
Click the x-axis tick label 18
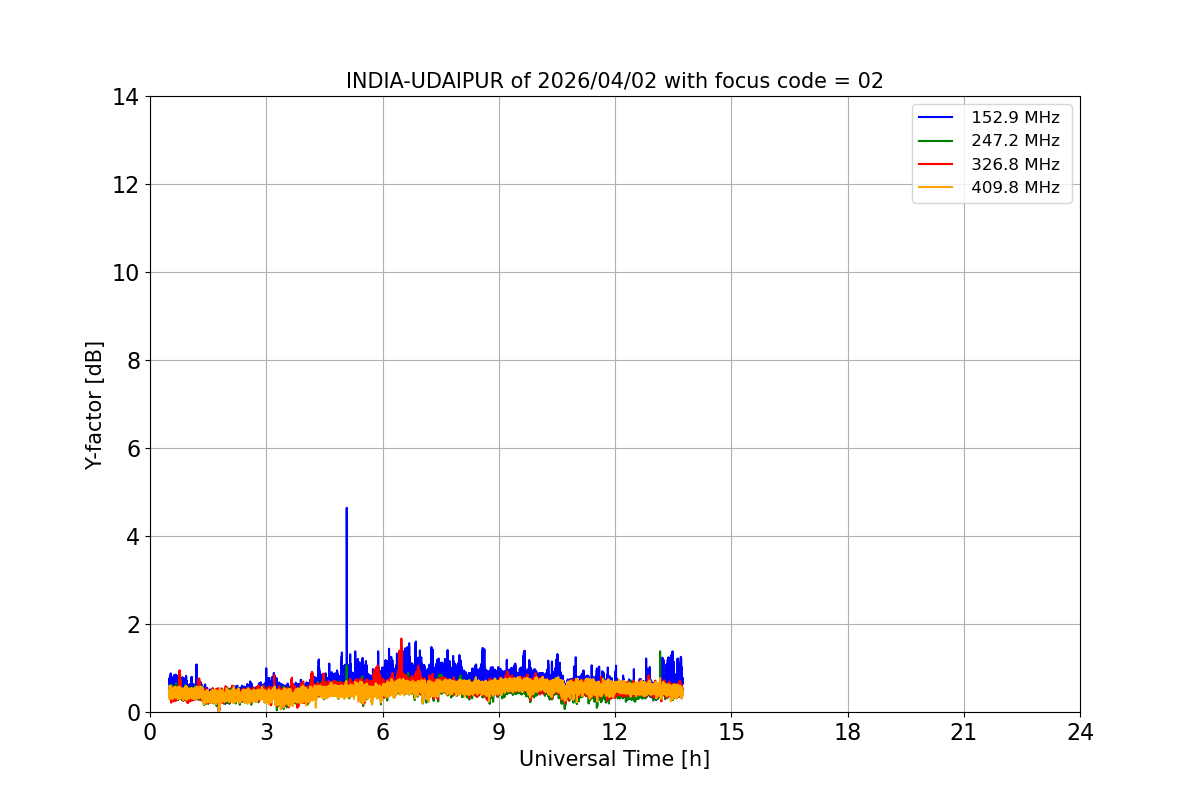pos(848,732)
